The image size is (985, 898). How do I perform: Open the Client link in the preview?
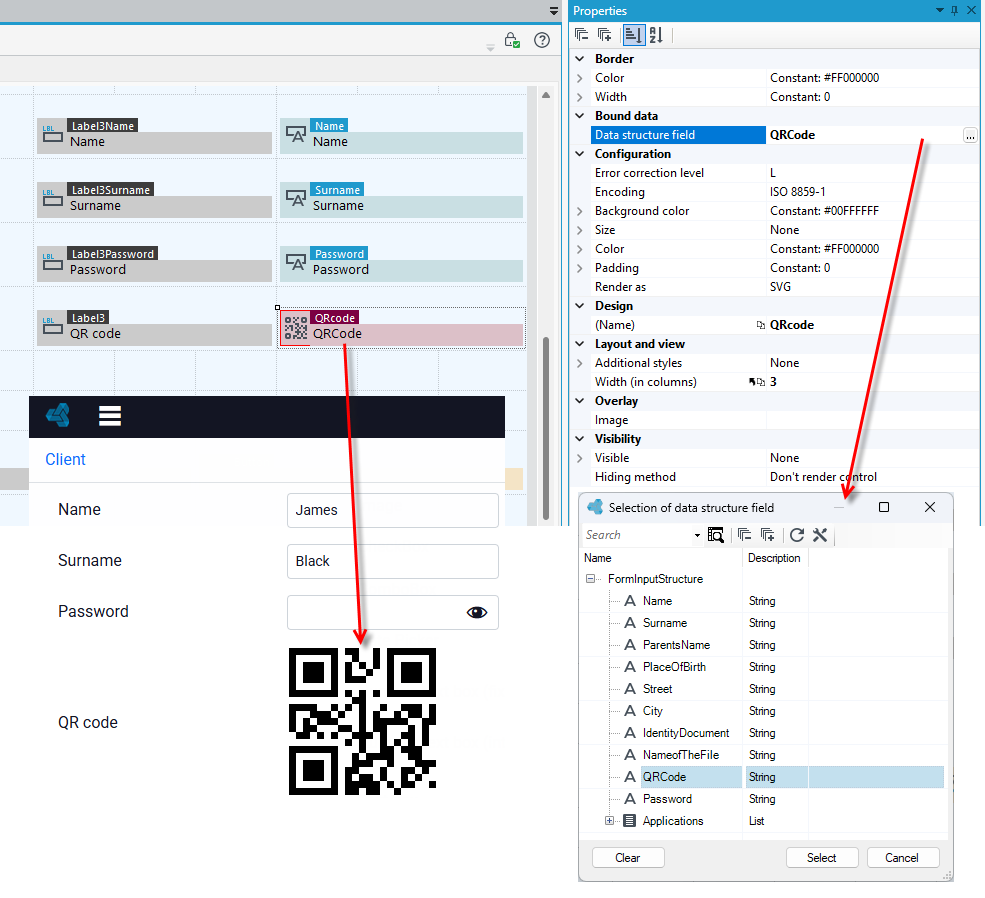65,460
